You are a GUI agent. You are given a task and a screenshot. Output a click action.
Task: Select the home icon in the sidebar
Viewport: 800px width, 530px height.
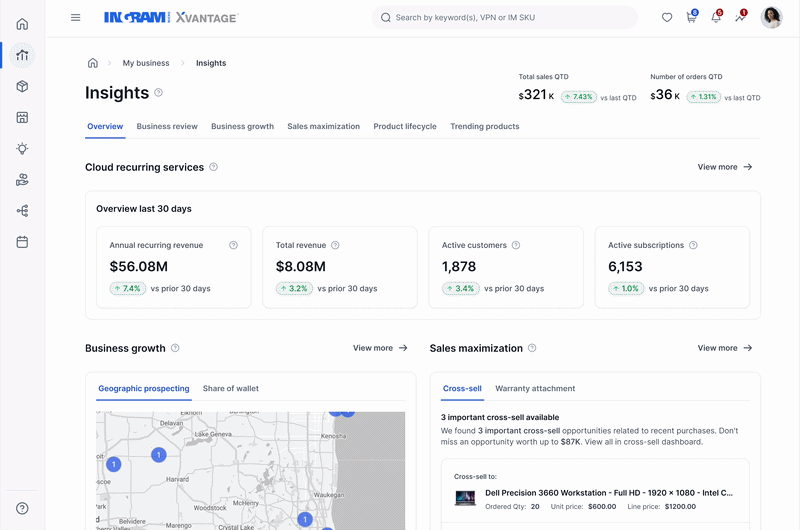click(22, 24)
